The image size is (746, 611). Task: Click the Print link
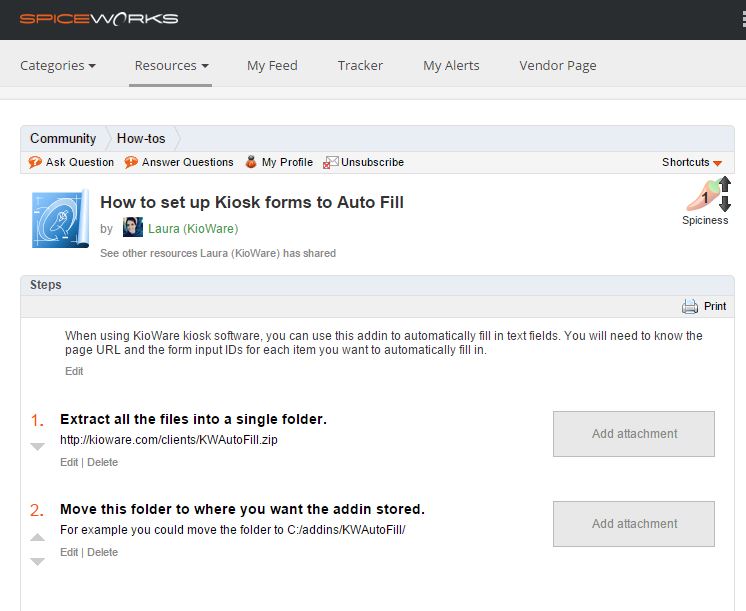point(715,306)
